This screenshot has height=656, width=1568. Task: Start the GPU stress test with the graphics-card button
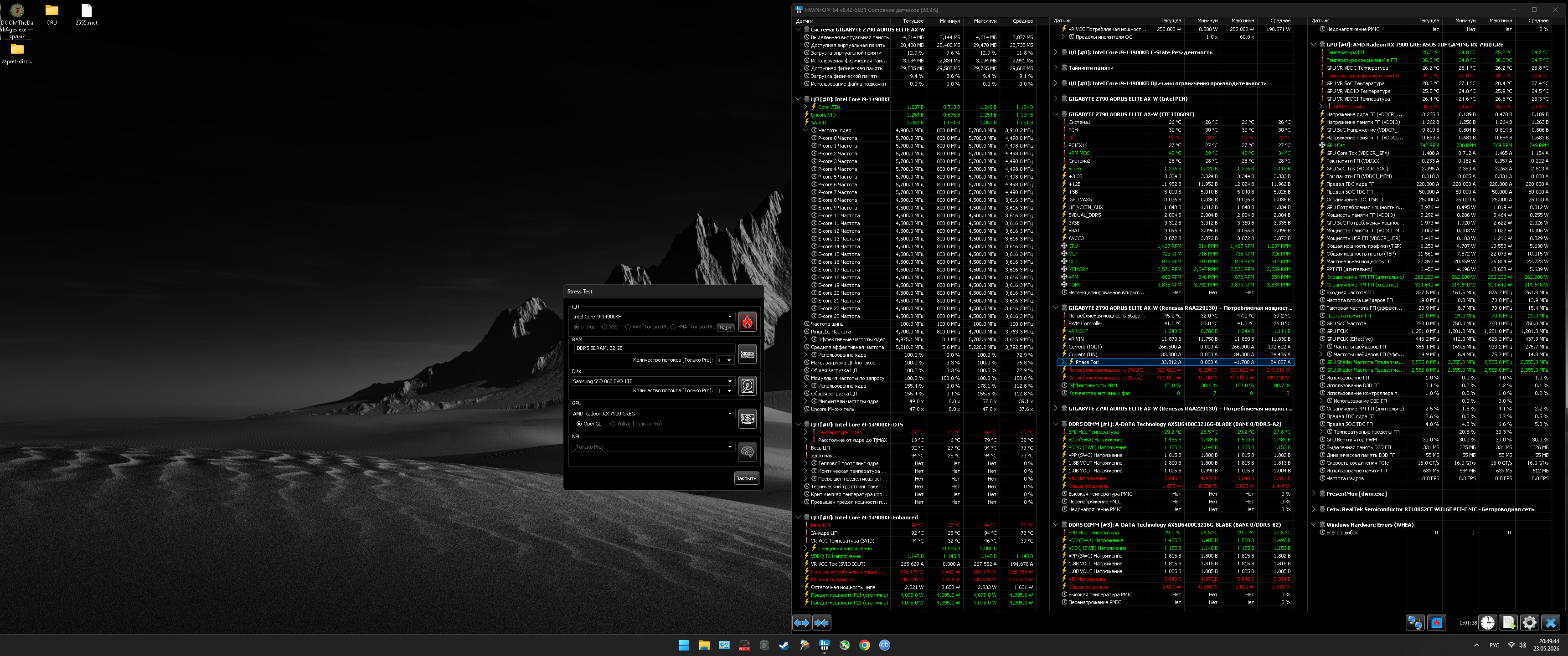pos(747,419)
